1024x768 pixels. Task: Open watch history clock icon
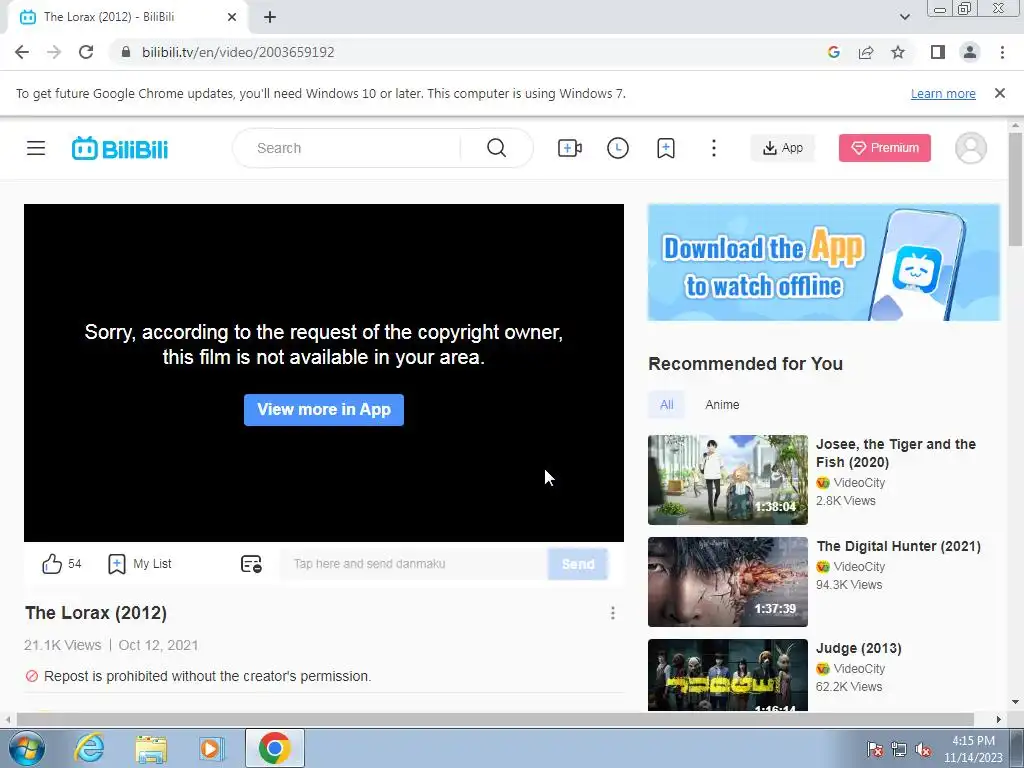tap(618, 148)
